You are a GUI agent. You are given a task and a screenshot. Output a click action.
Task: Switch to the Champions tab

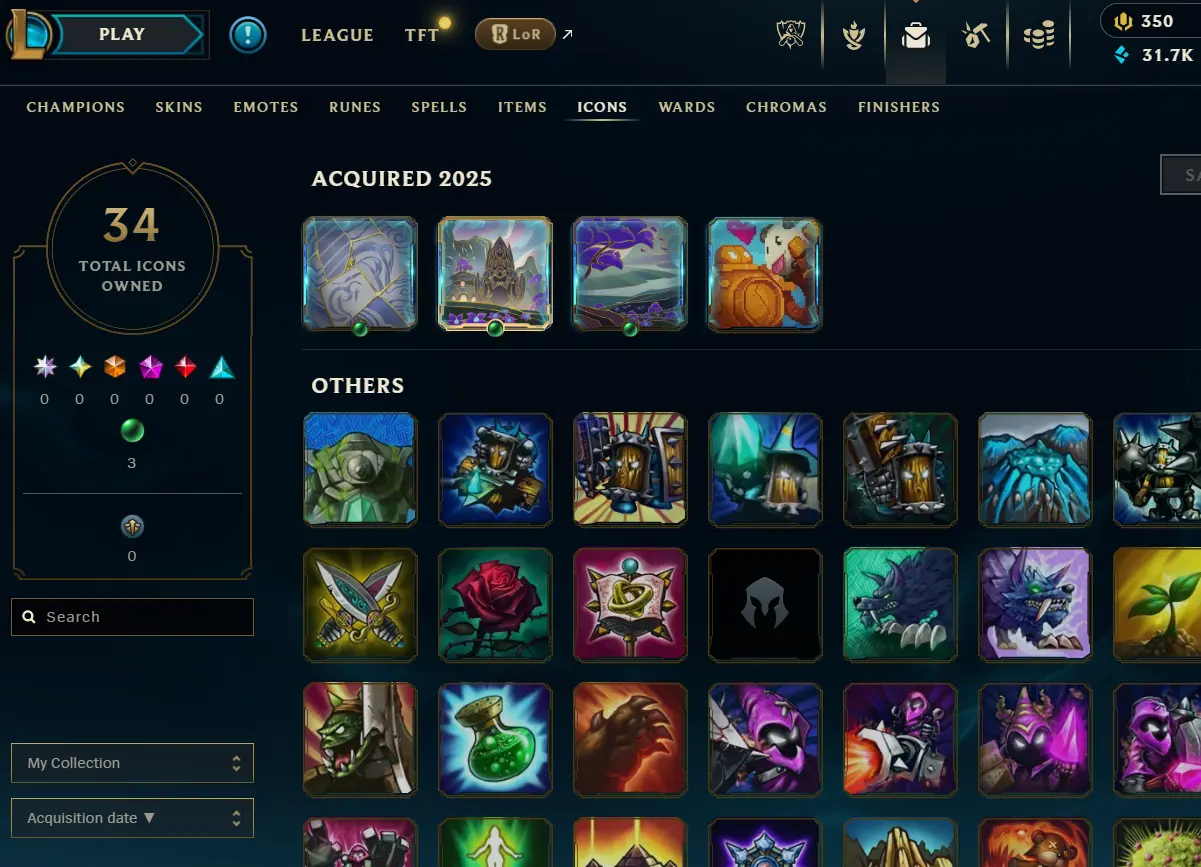(x=76, y=107)
